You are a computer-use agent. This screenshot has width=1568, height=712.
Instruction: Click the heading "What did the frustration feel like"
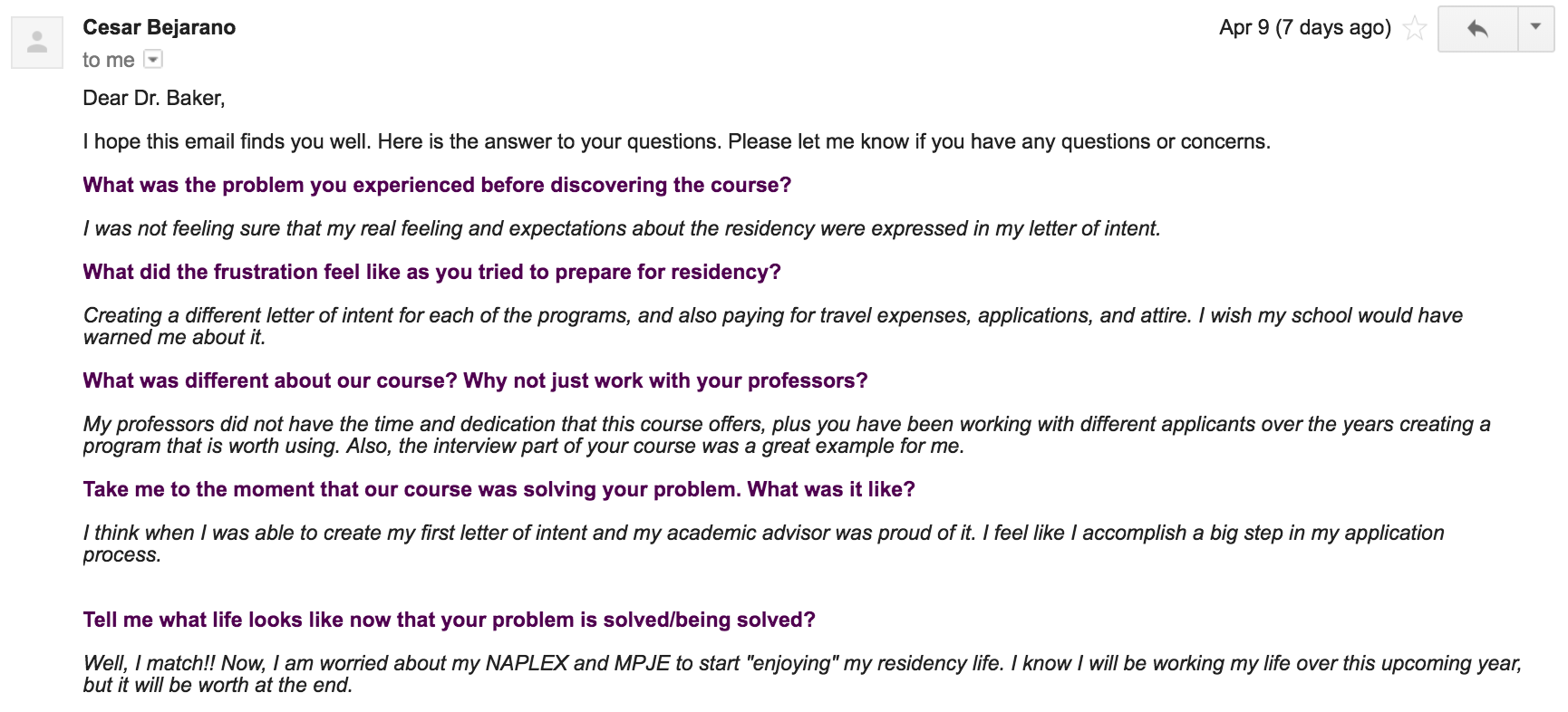(x=431, y=272)
